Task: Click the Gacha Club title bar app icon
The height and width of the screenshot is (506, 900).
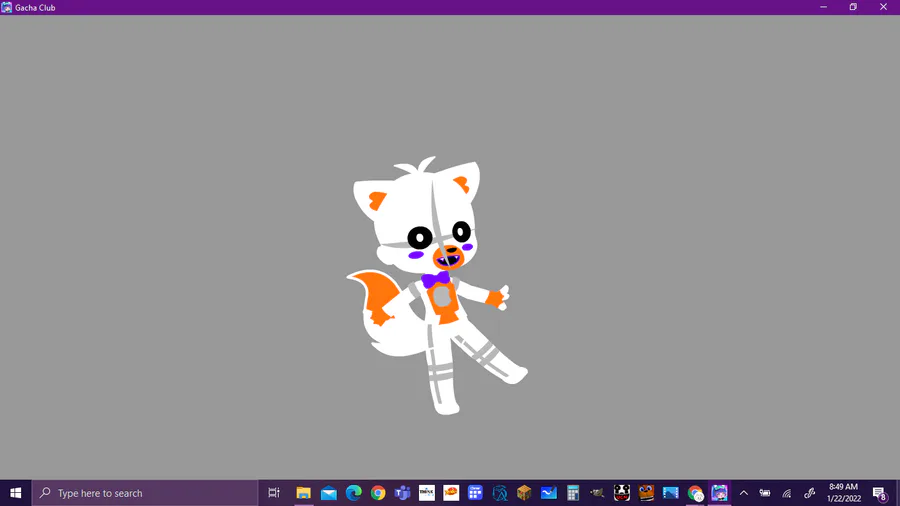Action: (6, 7)
